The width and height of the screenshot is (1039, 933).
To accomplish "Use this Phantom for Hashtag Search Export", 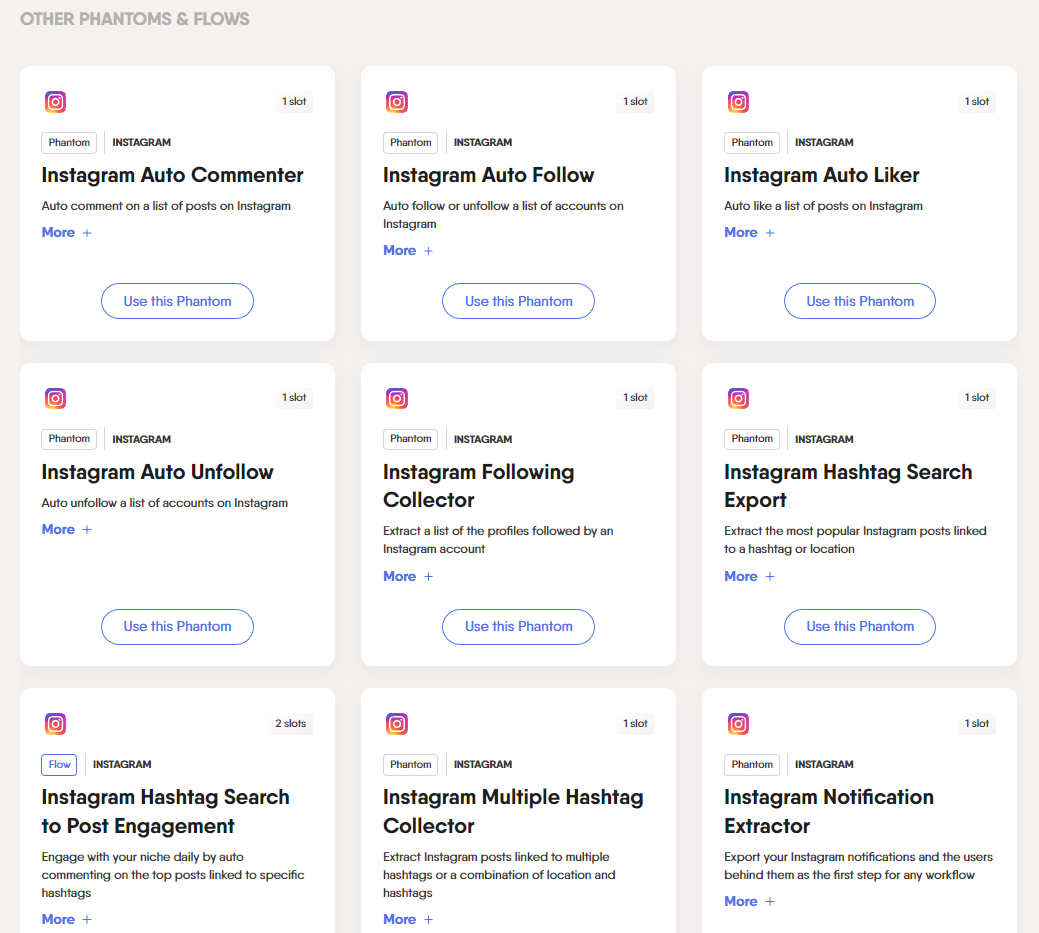I will point(859,627).
